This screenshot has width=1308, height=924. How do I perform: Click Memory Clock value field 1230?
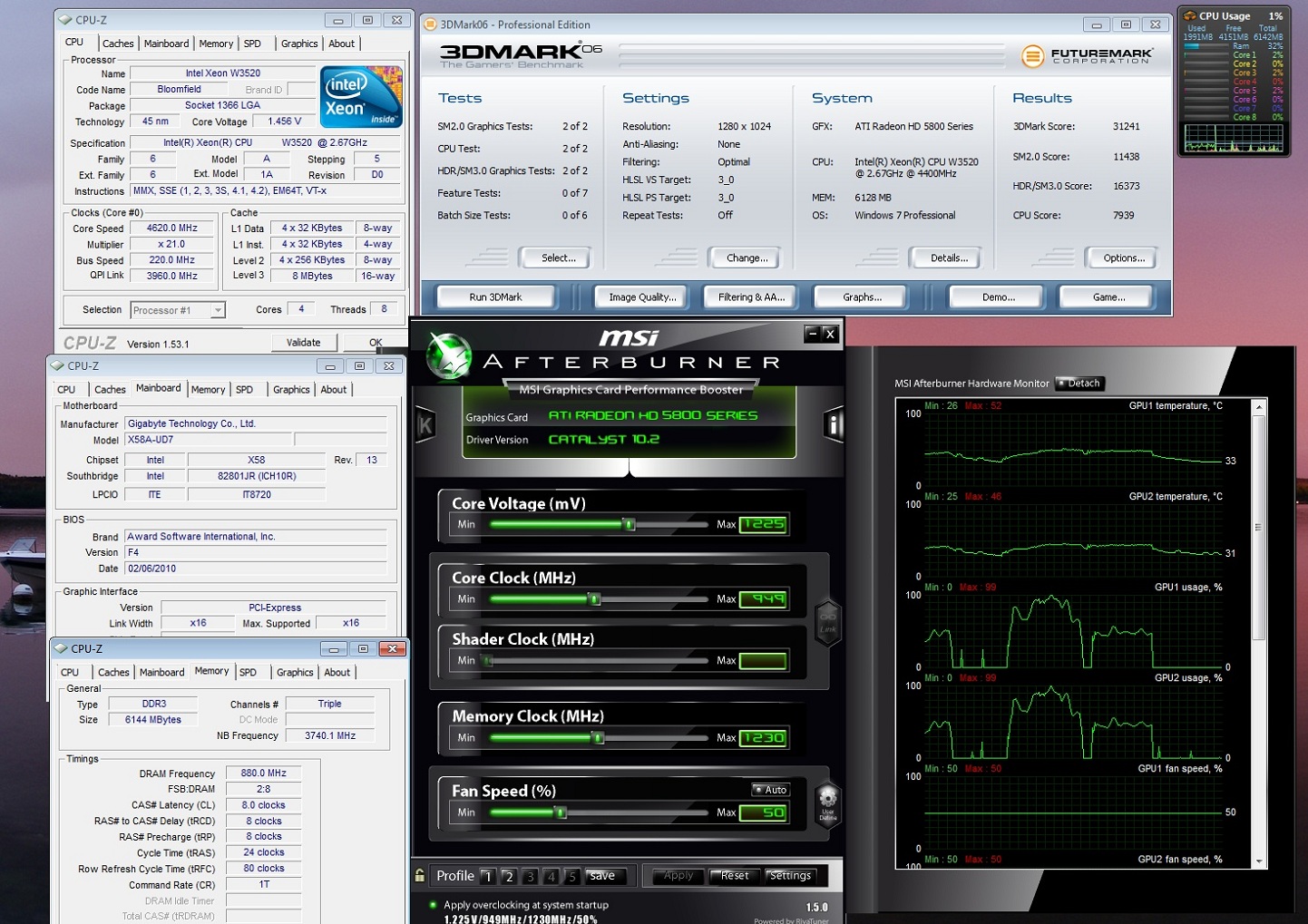[x=763, y=738]
